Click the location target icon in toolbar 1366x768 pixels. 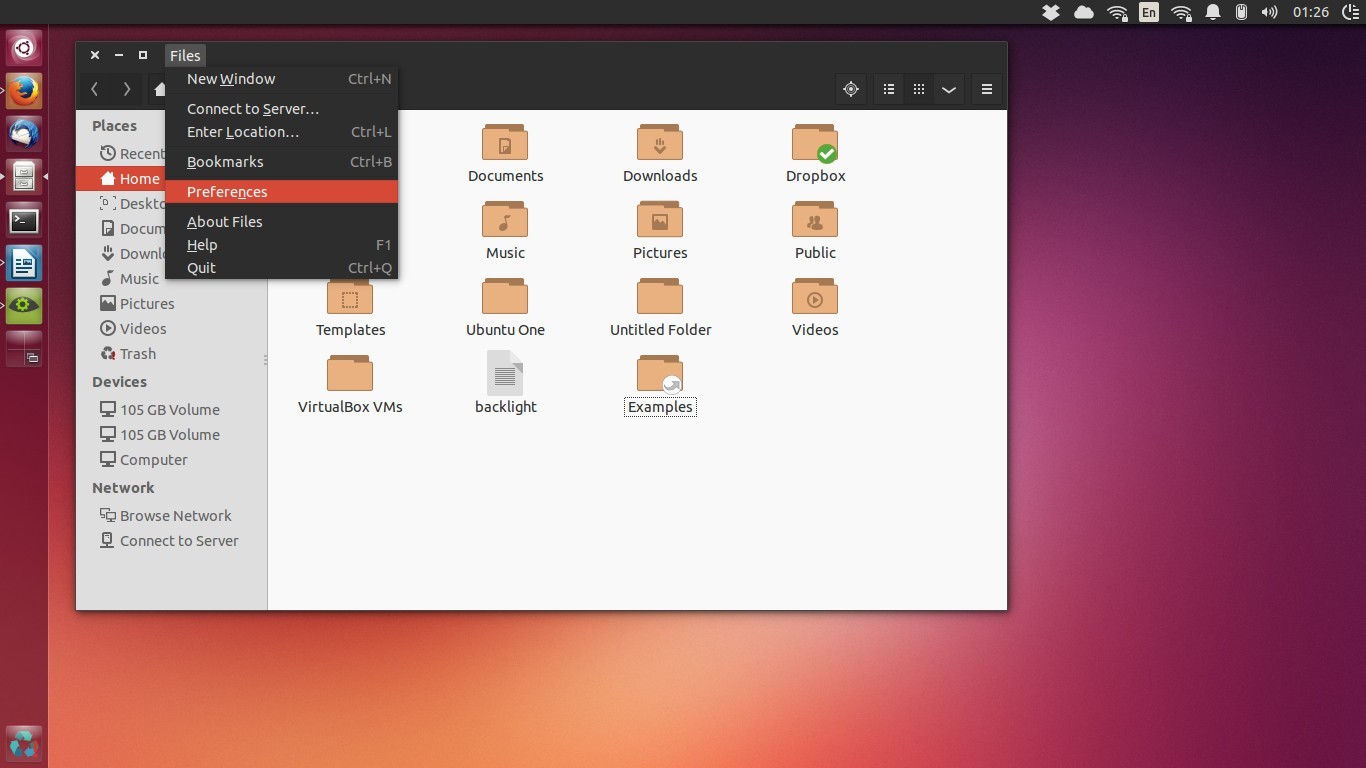click(851, 89)
